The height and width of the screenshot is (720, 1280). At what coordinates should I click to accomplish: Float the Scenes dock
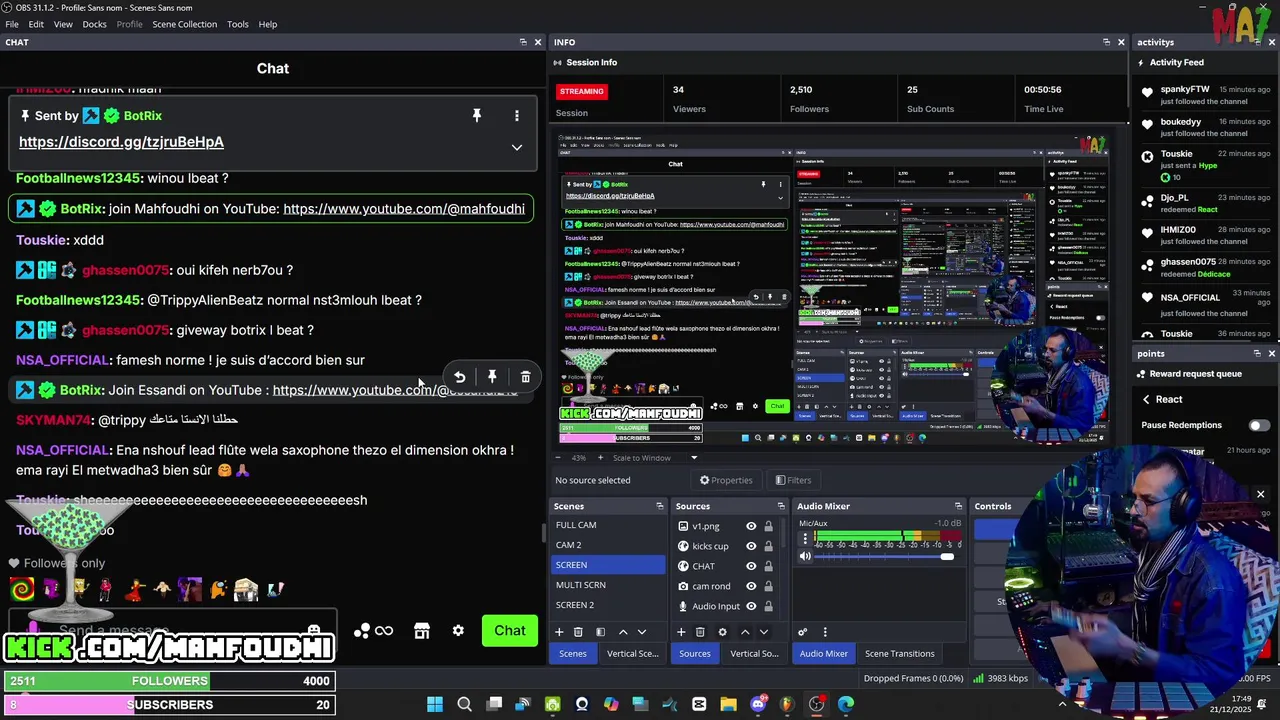659,506
